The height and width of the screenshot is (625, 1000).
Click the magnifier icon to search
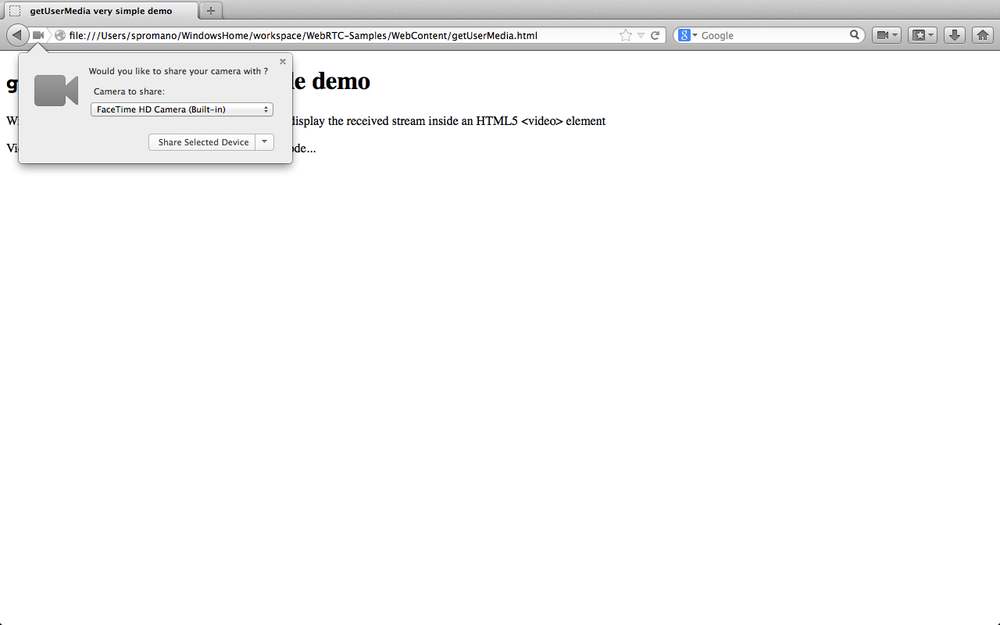click(855, 34)
